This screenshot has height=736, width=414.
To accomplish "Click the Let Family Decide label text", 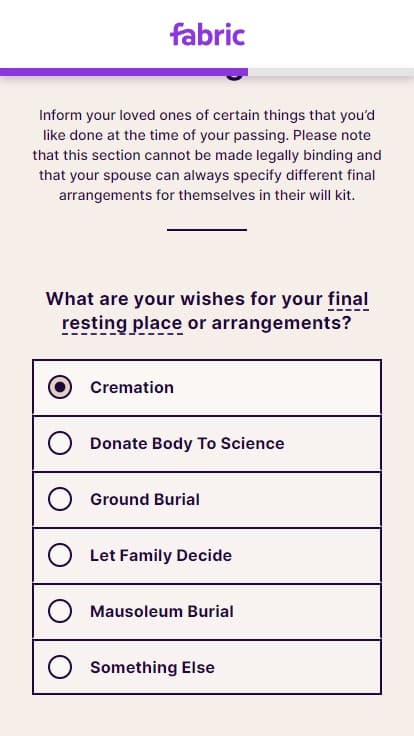I will tap(161, 555).
